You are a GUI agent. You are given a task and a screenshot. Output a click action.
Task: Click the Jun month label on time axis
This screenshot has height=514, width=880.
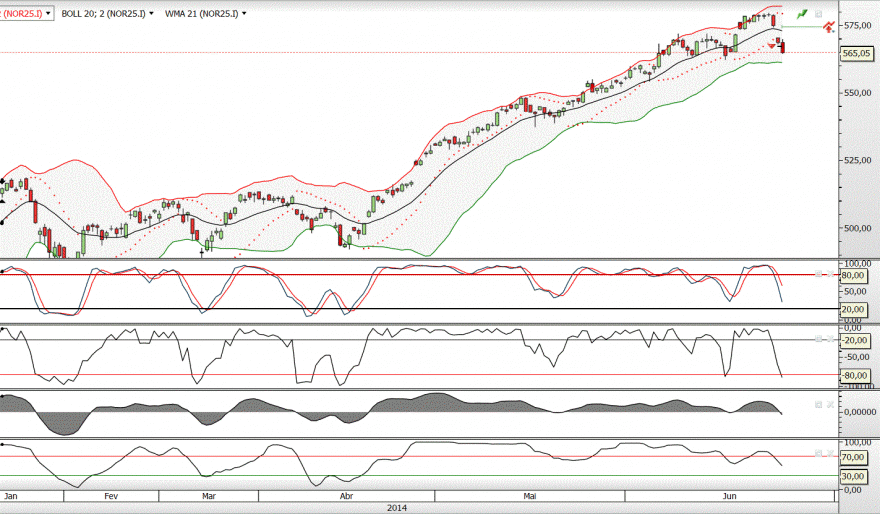tap(730, 496)
